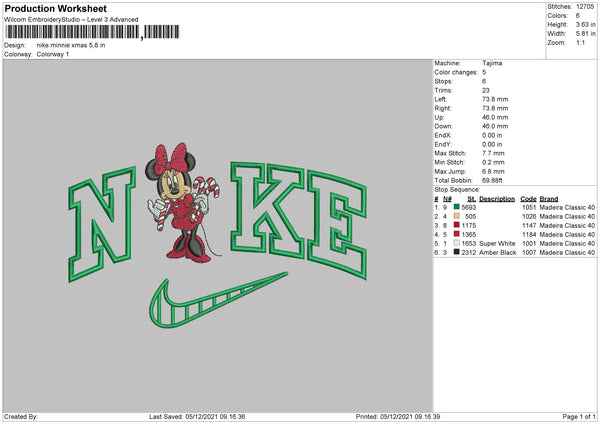The height and width of the screenshot is (424, 600).
Task: Click the "EndX:" label
Action: pyautogui.click(x=443, y=135)
